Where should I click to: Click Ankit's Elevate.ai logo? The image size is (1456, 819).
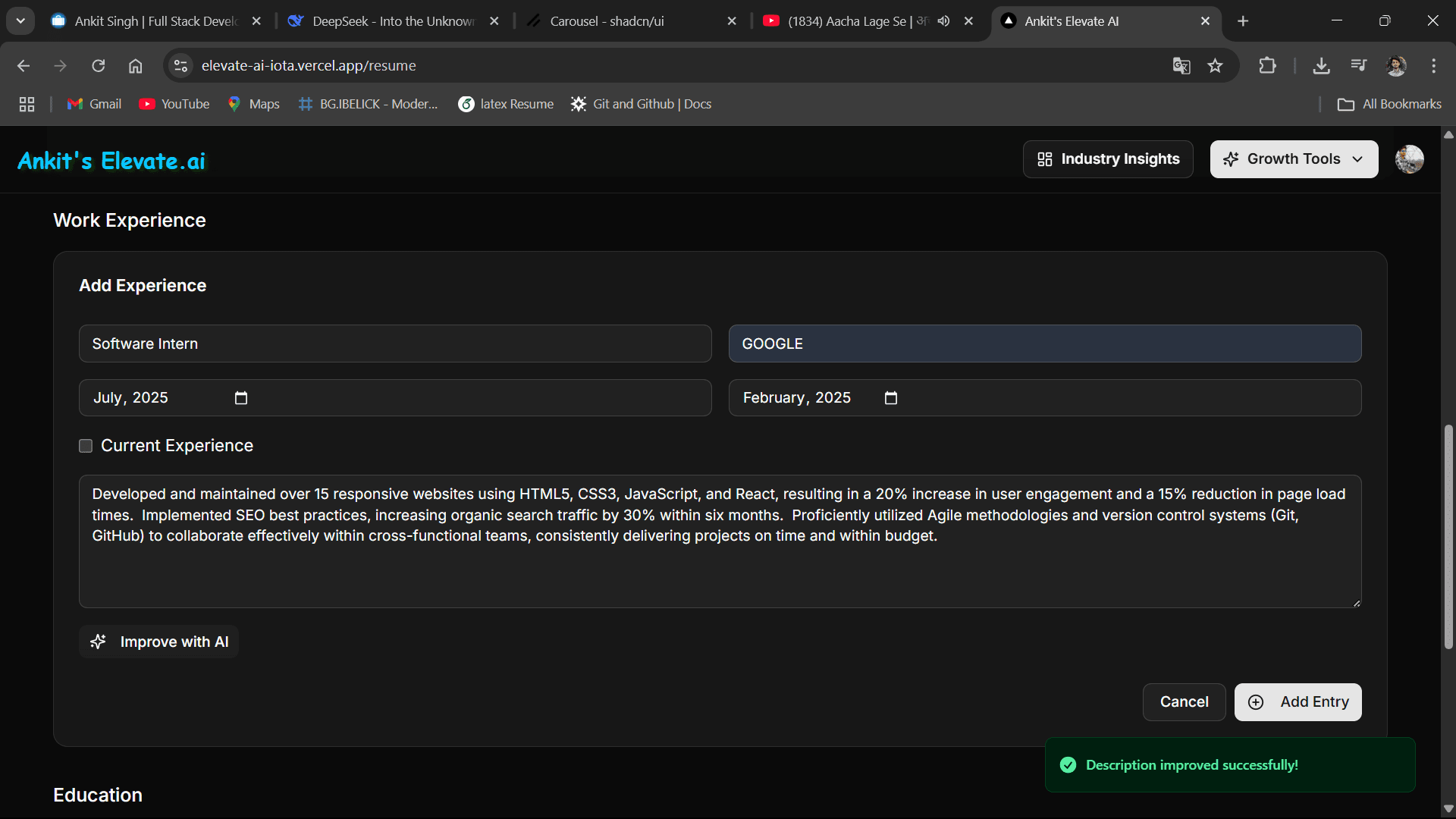pos(111,160)
